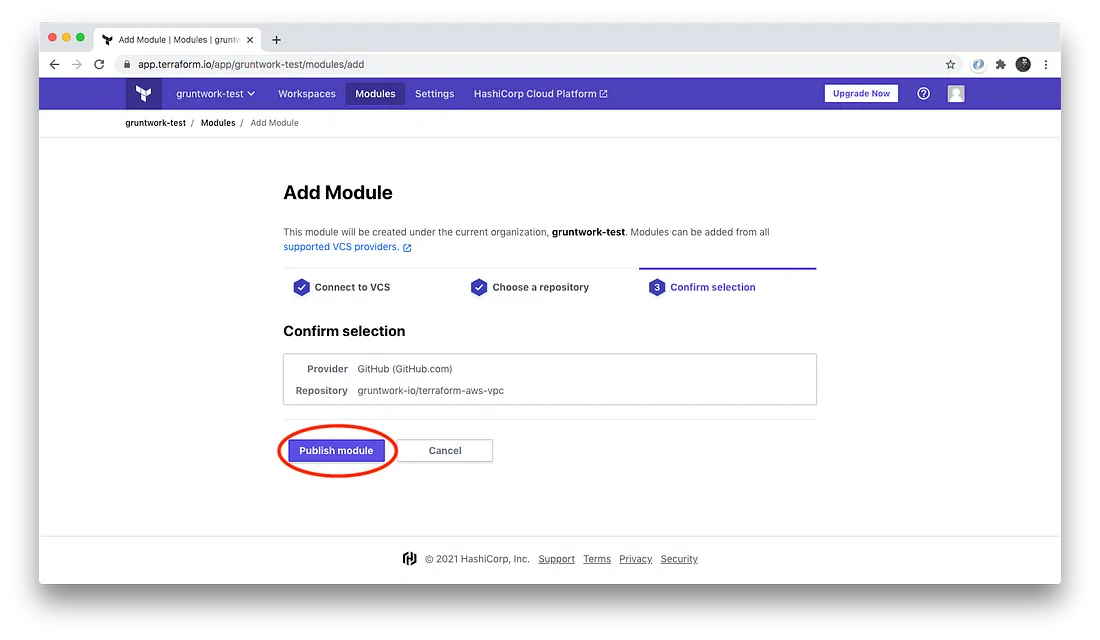This screenshot has width=1100, height=640.
Task: Click the padlock site info icon
Action: (127, 65)
